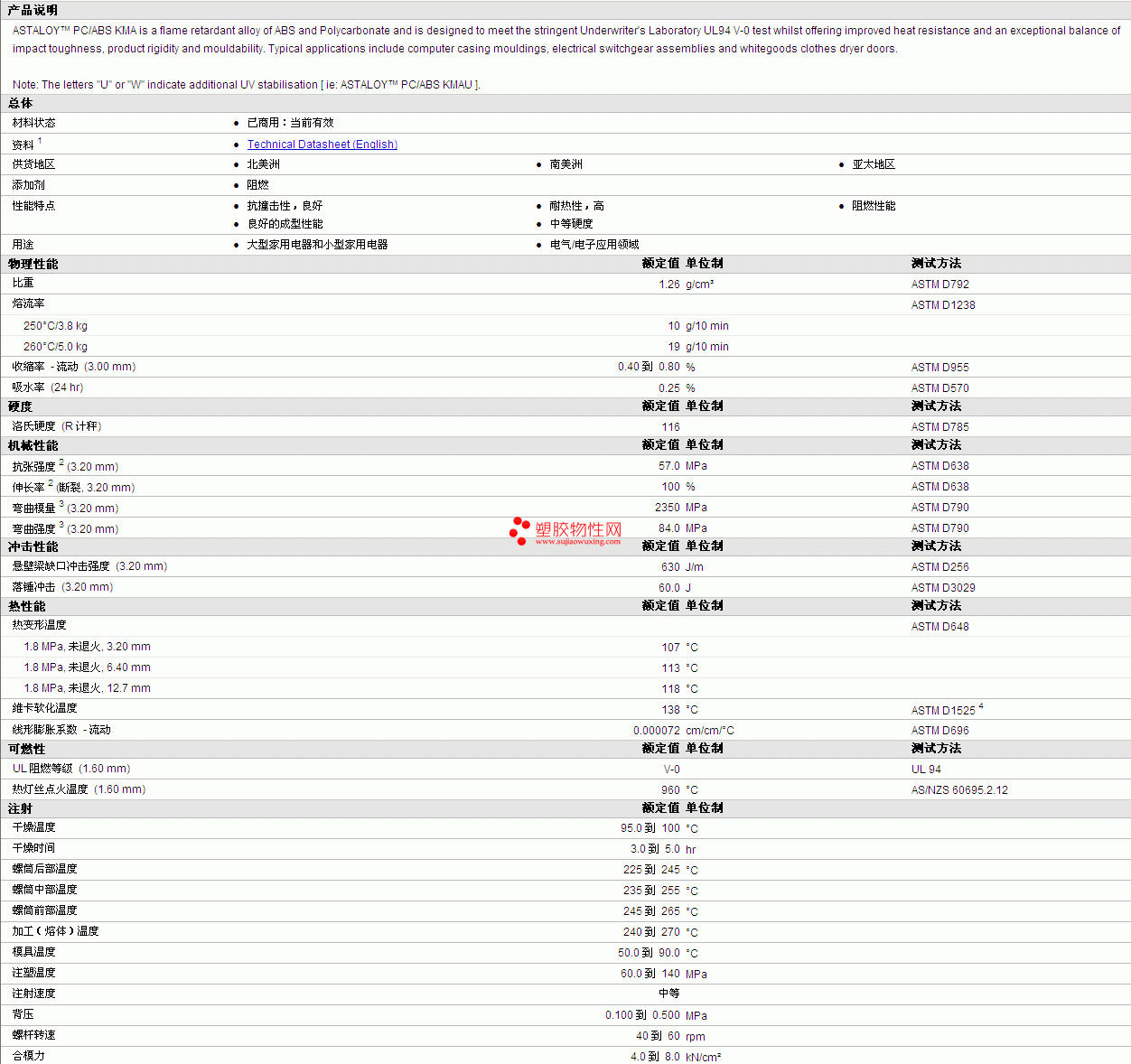Viewport: 1131px width, 1064px height.
Task: Click the ASTM D785 hardness method
Action: [939, 427]
